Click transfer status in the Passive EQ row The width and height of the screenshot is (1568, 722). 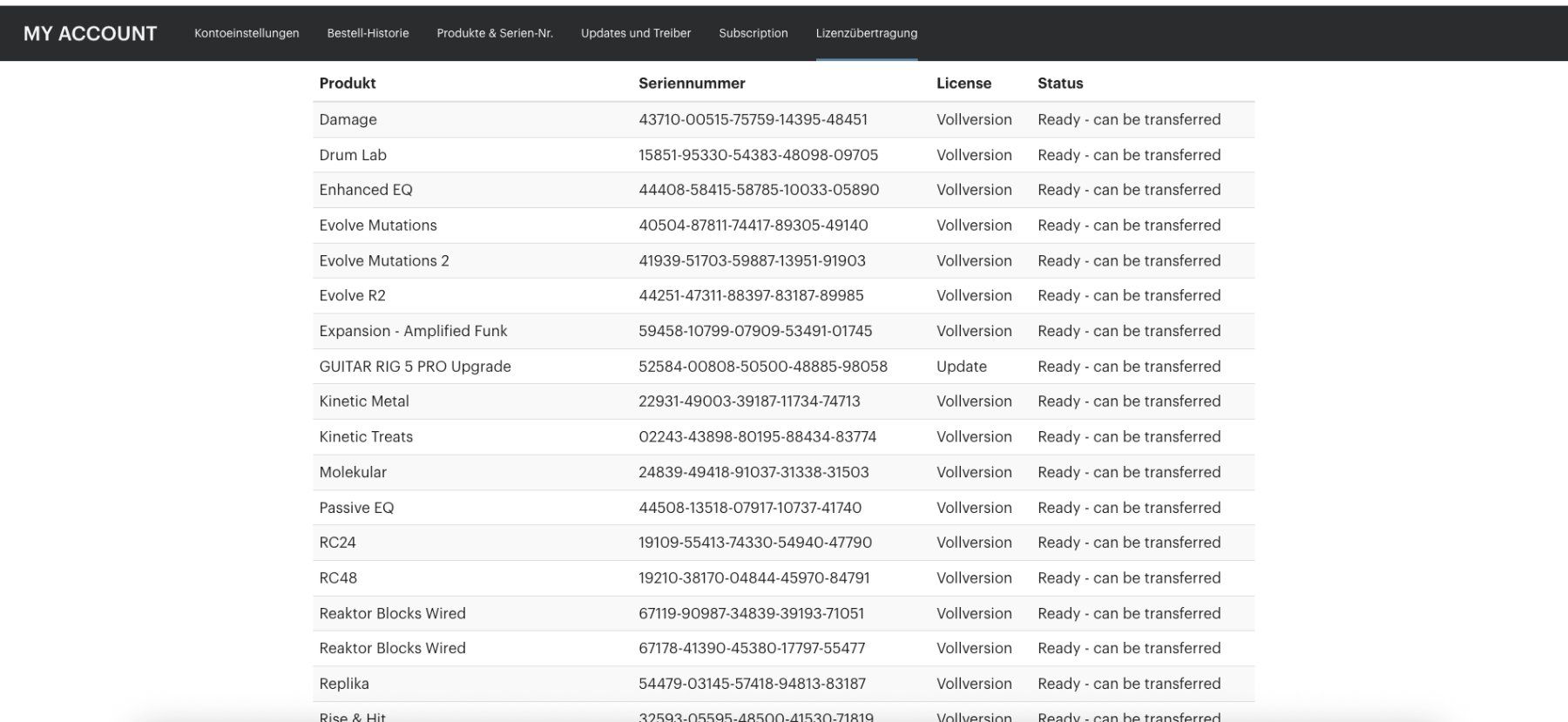1129,508
